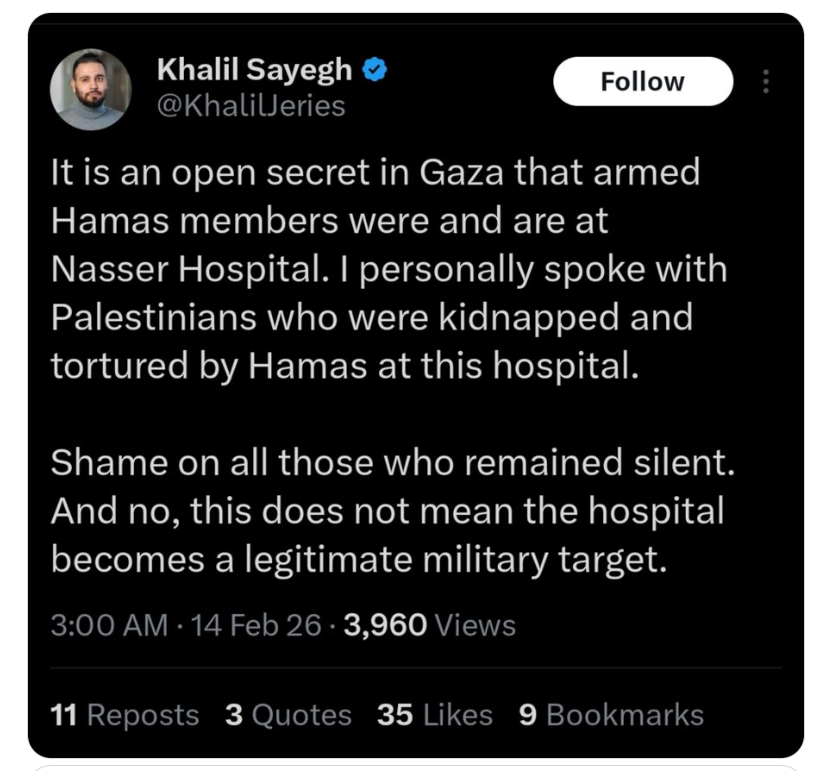Screen dimensions: 826x771
Task: Click the word "Palestinians" in the tweet
Action: pyautogui.click(x=147, y=318)
